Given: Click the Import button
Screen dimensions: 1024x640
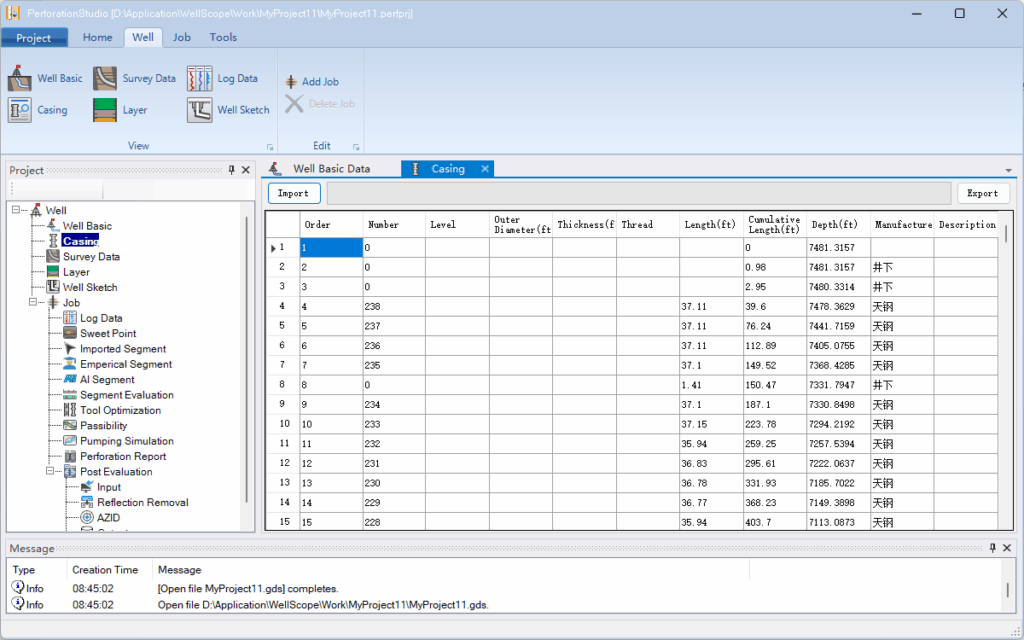Looking at the screenshot, I should pyautogui.click(x=293, y=193).
